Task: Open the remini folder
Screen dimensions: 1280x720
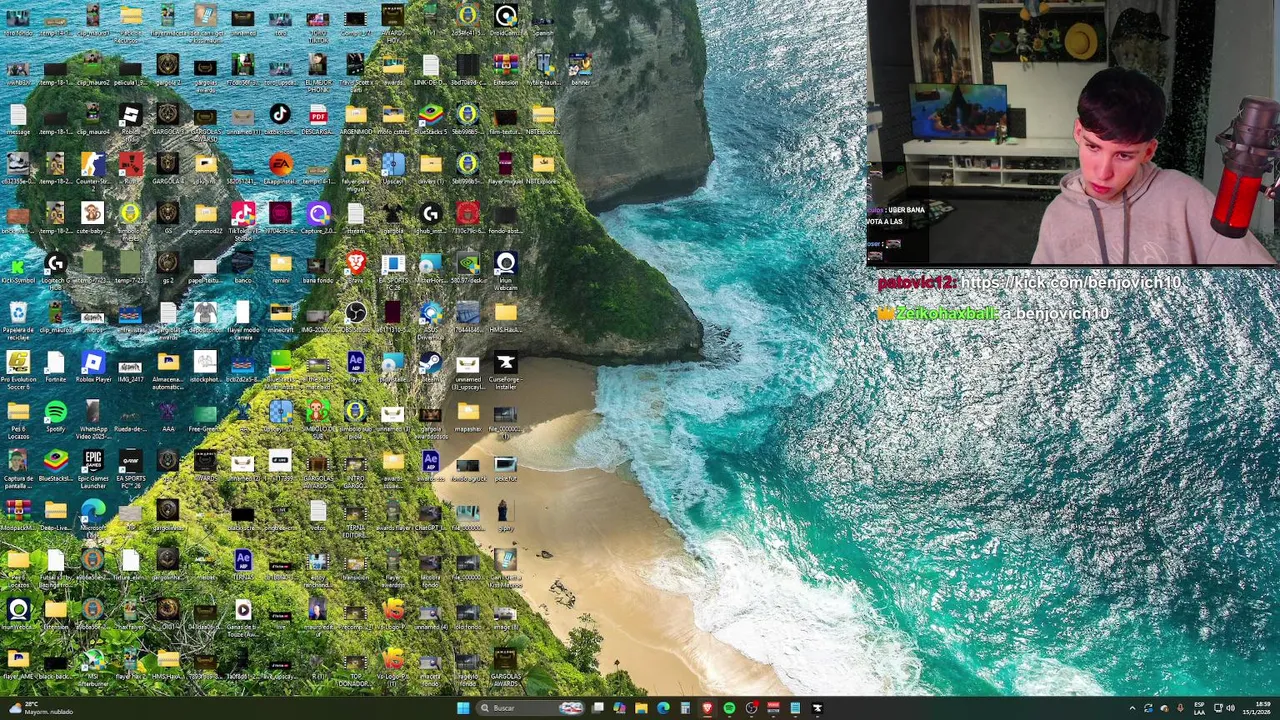Action: [280, 268]
